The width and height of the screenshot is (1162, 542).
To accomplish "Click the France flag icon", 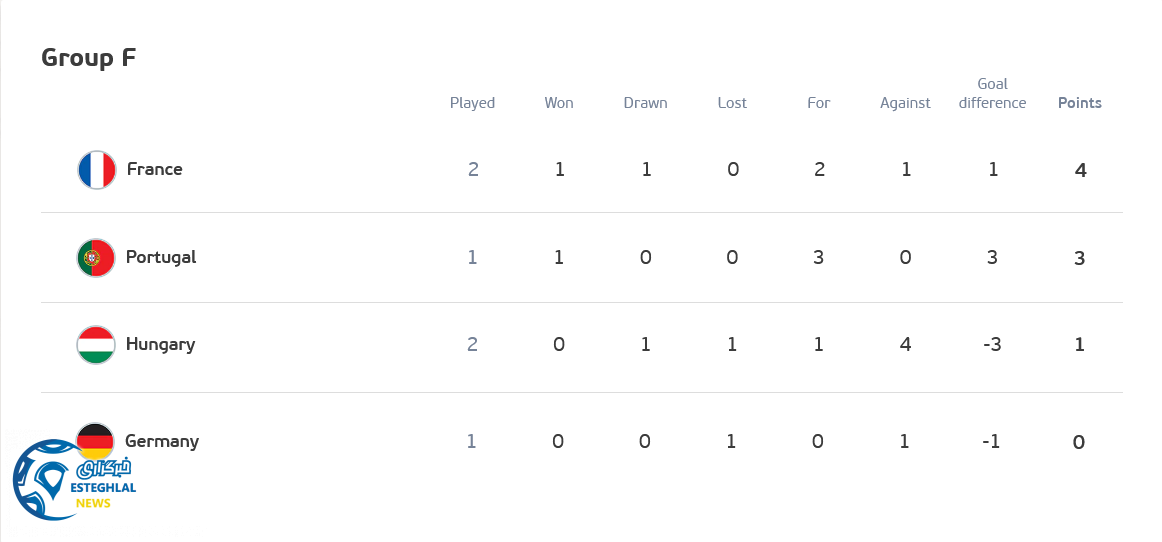I will point(97,170).
